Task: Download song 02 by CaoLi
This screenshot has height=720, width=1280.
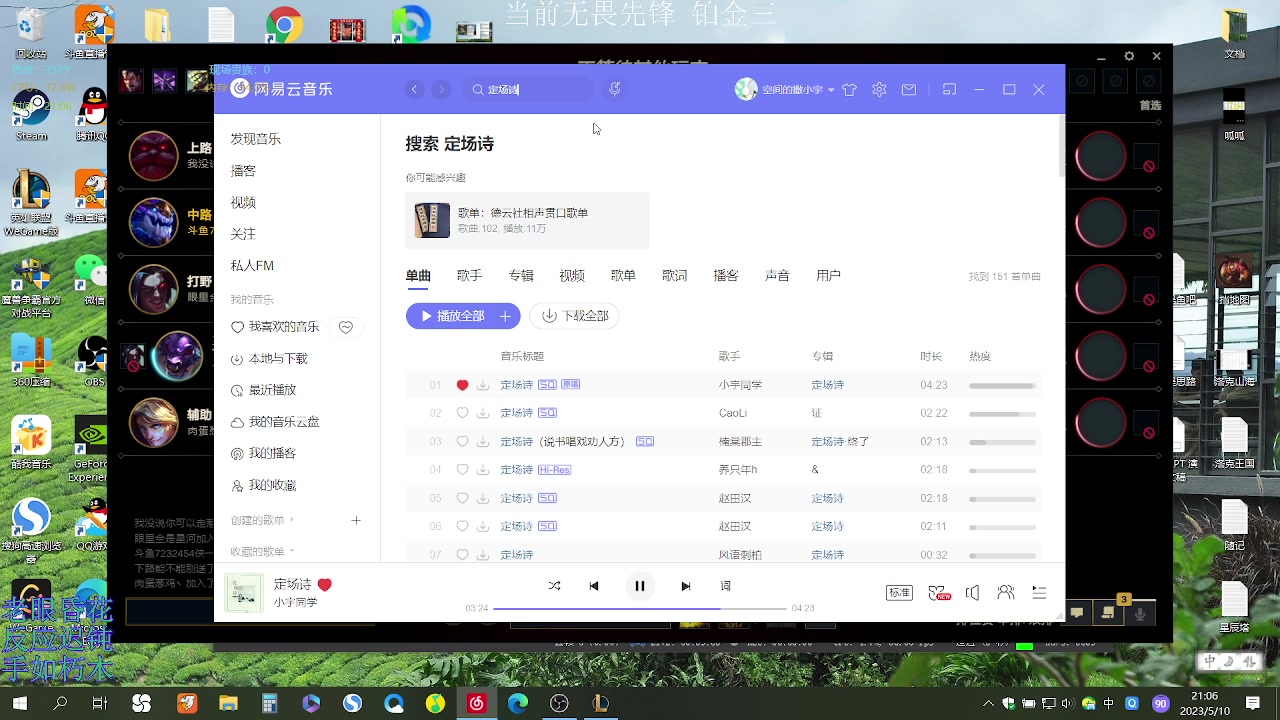Action: 483,413
